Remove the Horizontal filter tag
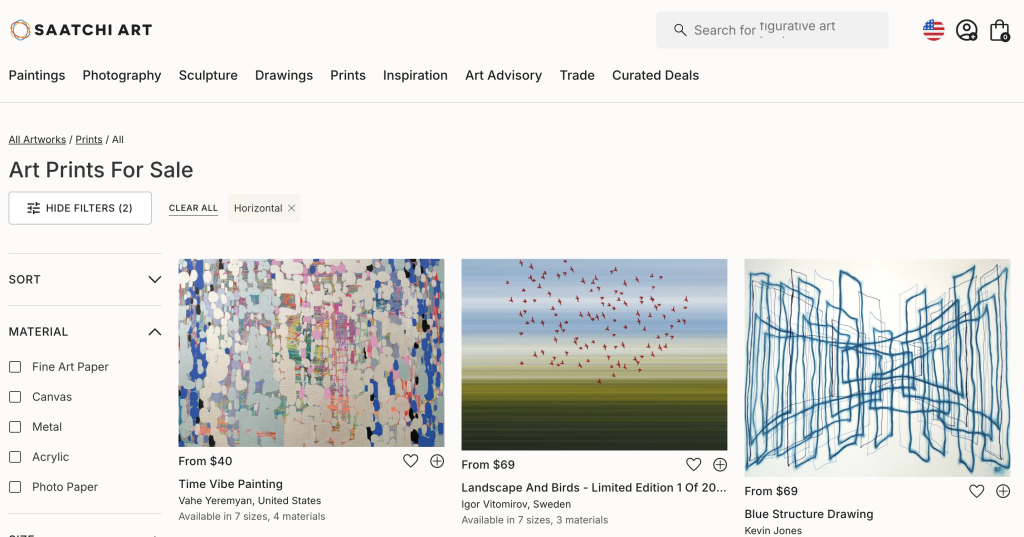This screenshot has width=1024, height=537. (x=292, y=208)
